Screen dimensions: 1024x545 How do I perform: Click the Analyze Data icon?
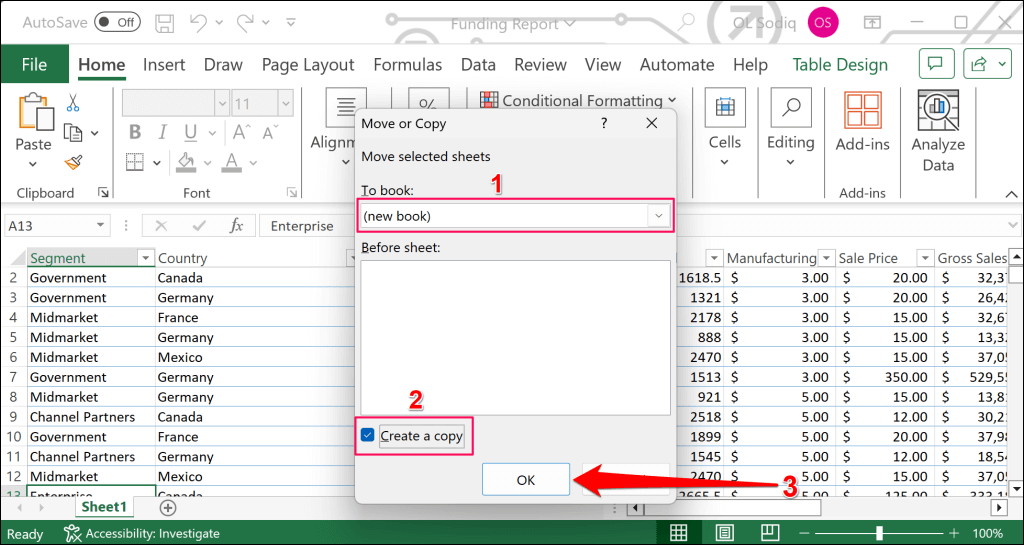pyautogui.click(x=938, y=109)
